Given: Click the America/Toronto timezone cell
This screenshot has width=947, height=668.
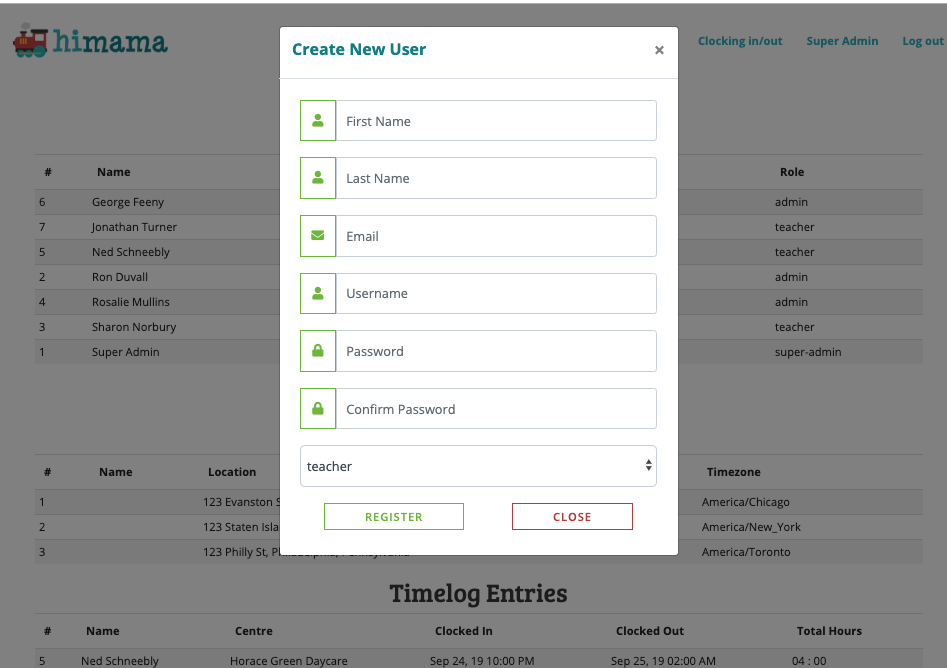Looking at the screenshot, I should 746,551.
